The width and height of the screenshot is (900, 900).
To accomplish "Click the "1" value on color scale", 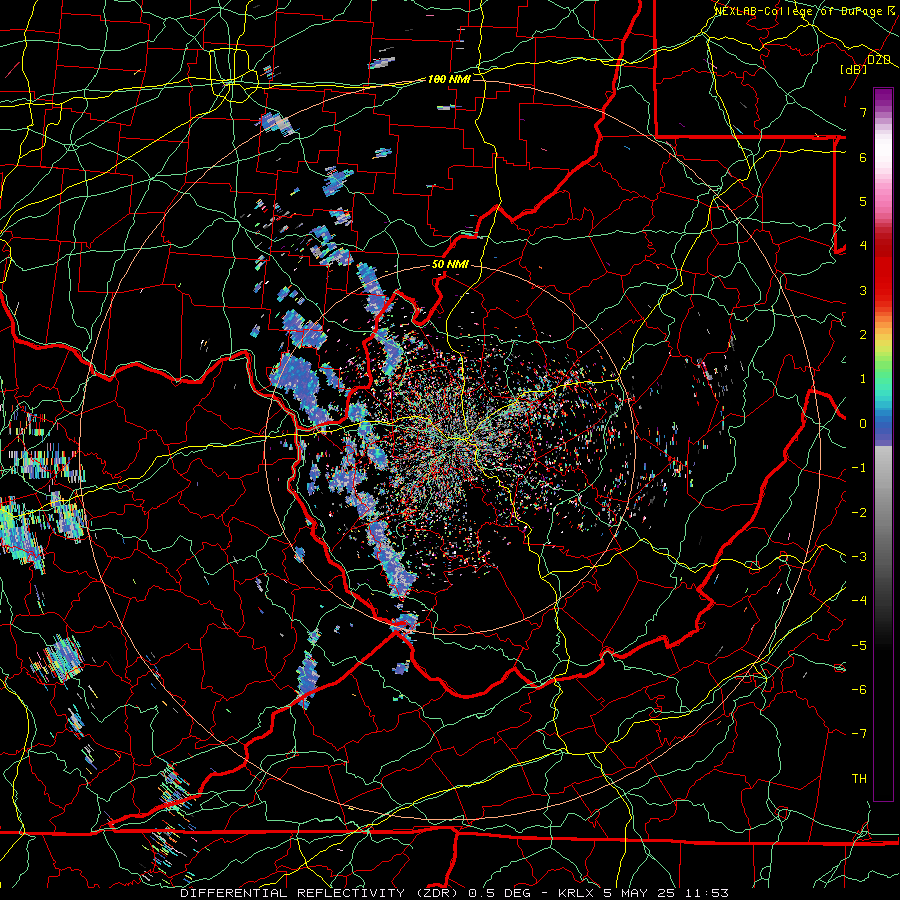I will pyautogui.click(x=863, y=379).
